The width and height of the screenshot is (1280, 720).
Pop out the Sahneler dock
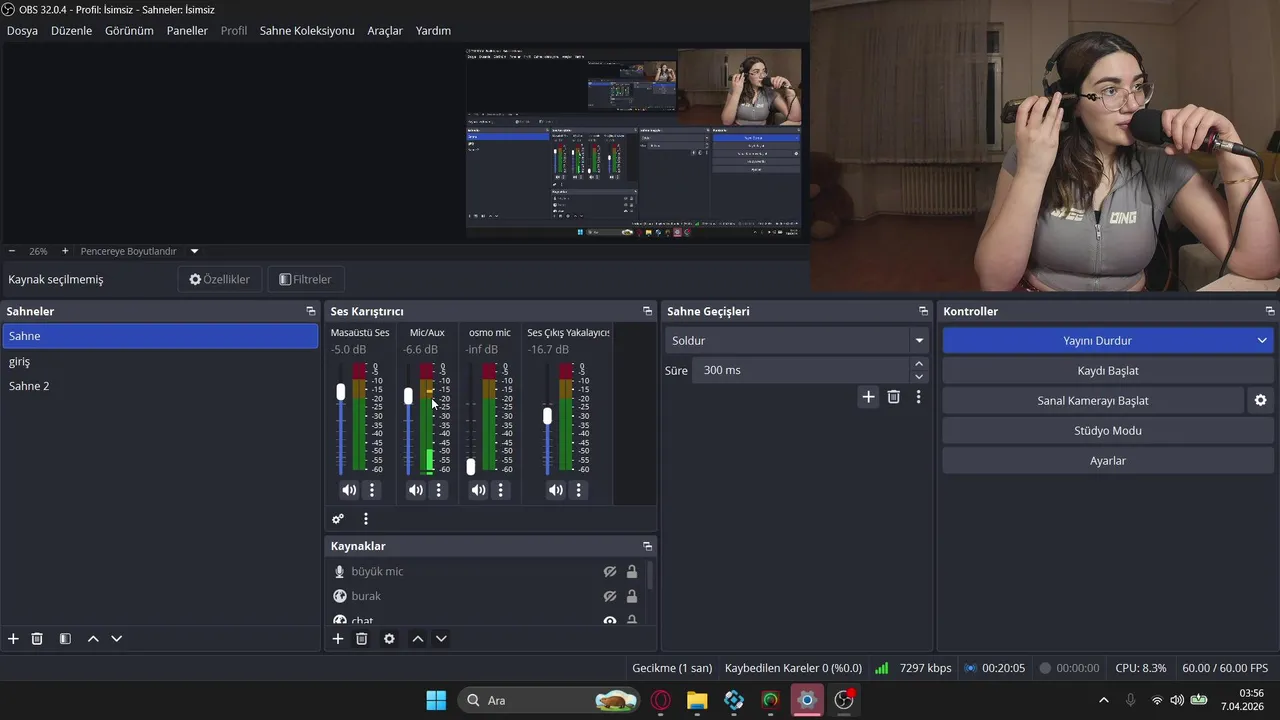311,311
